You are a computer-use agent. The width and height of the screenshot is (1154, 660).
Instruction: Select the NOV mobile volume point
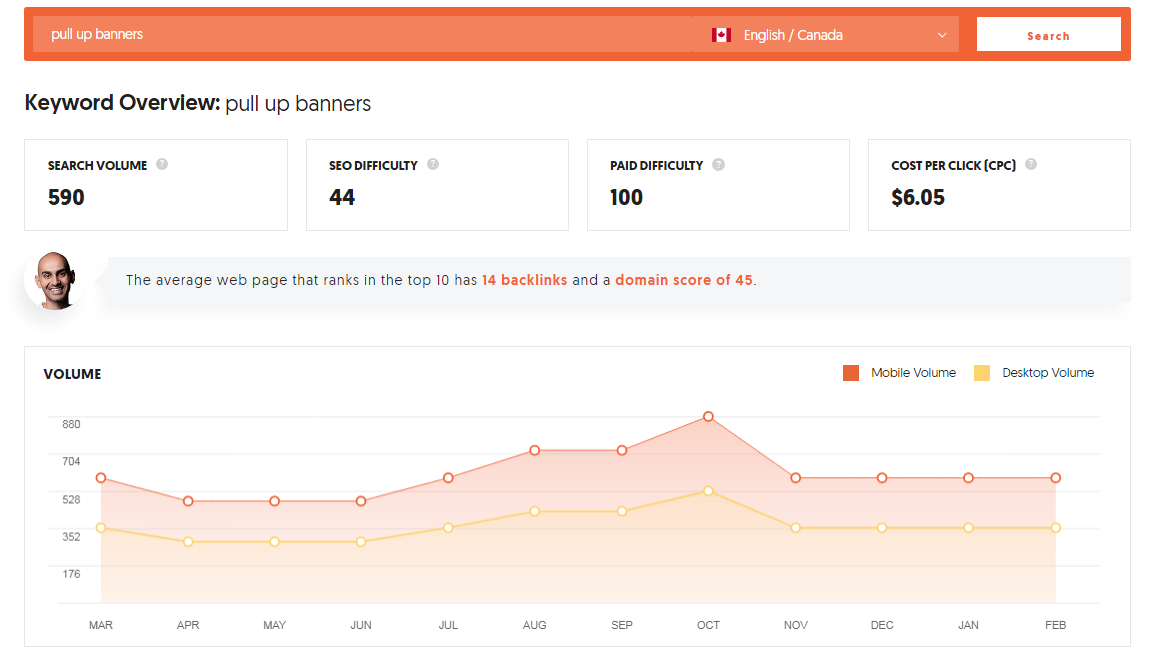pyautogui.click(x=796, y=478)
